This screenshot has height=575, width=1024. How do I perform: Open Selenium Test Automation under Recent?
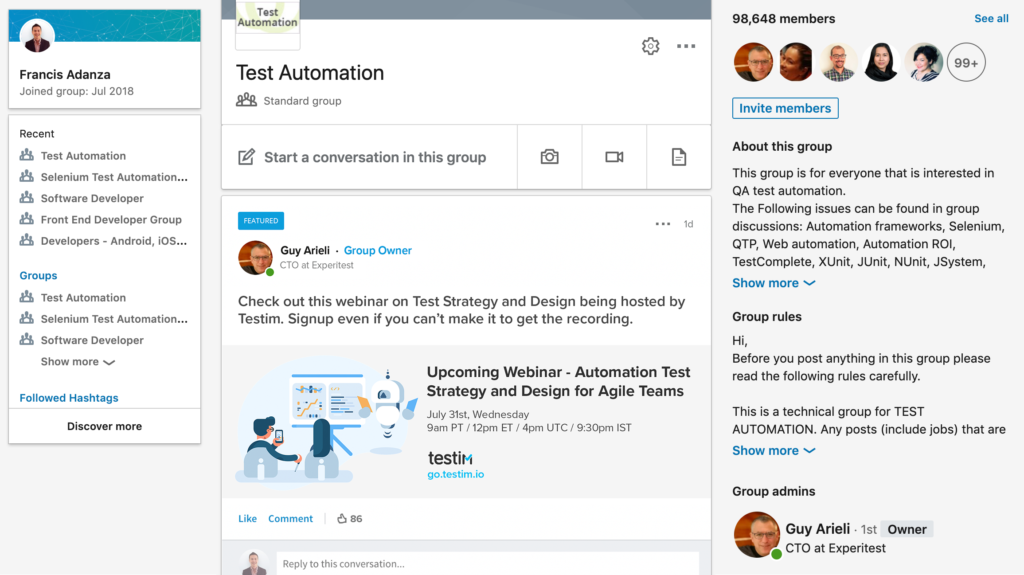(x=114, y=176)
